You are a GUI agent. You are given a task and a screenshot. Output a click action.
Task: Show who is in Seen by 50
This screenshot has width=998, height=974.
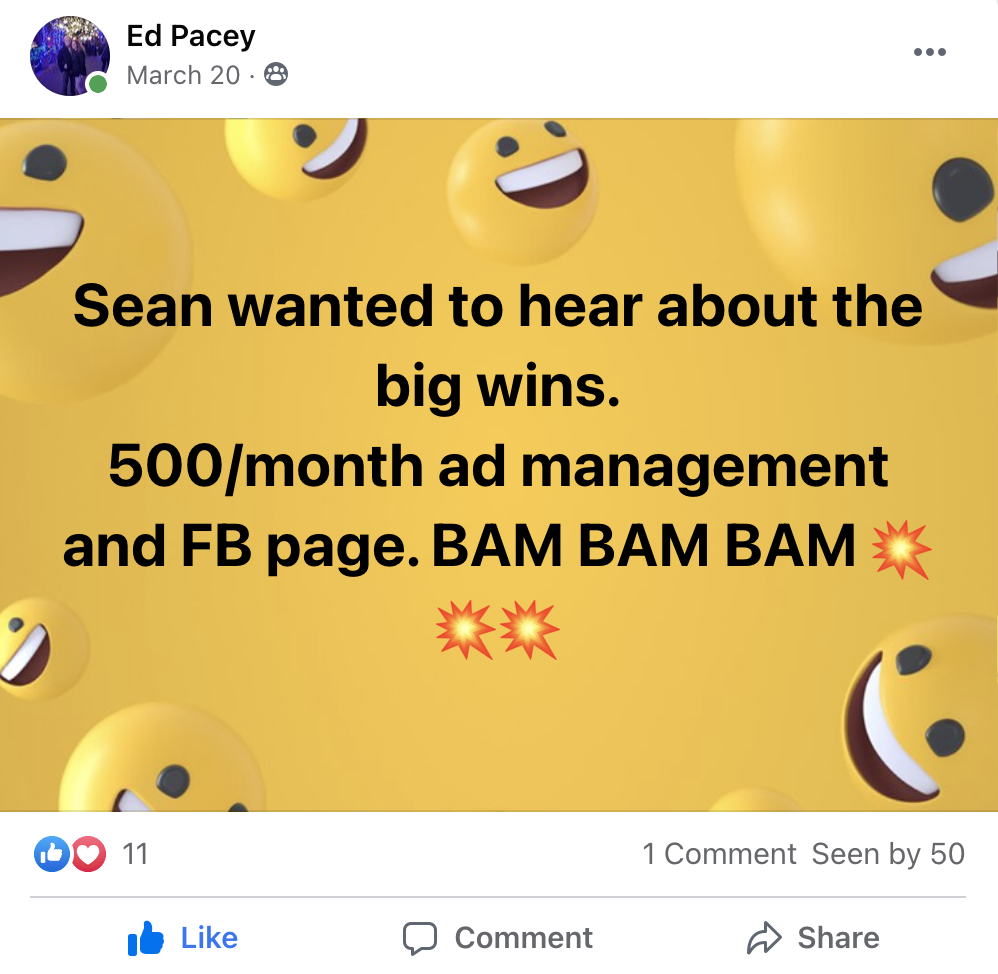coord(888,854)
